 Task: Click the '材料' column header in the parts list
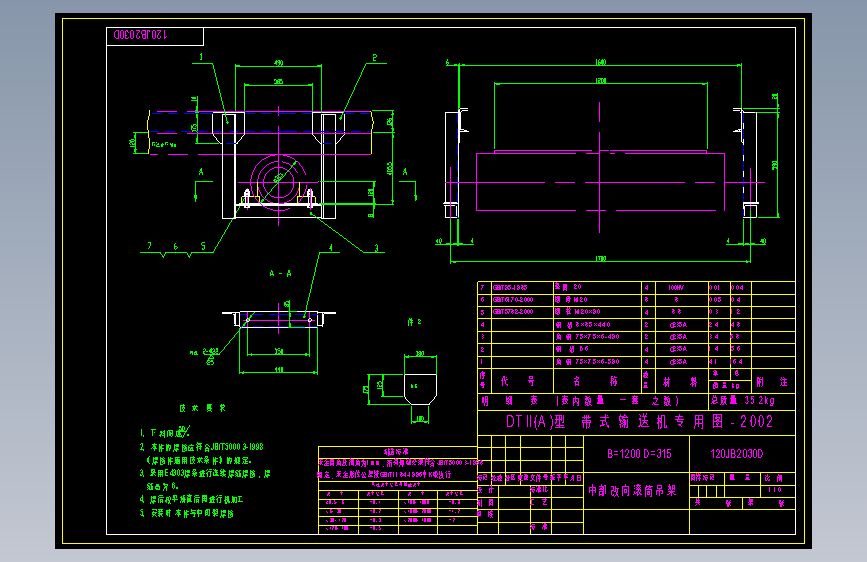681,382
